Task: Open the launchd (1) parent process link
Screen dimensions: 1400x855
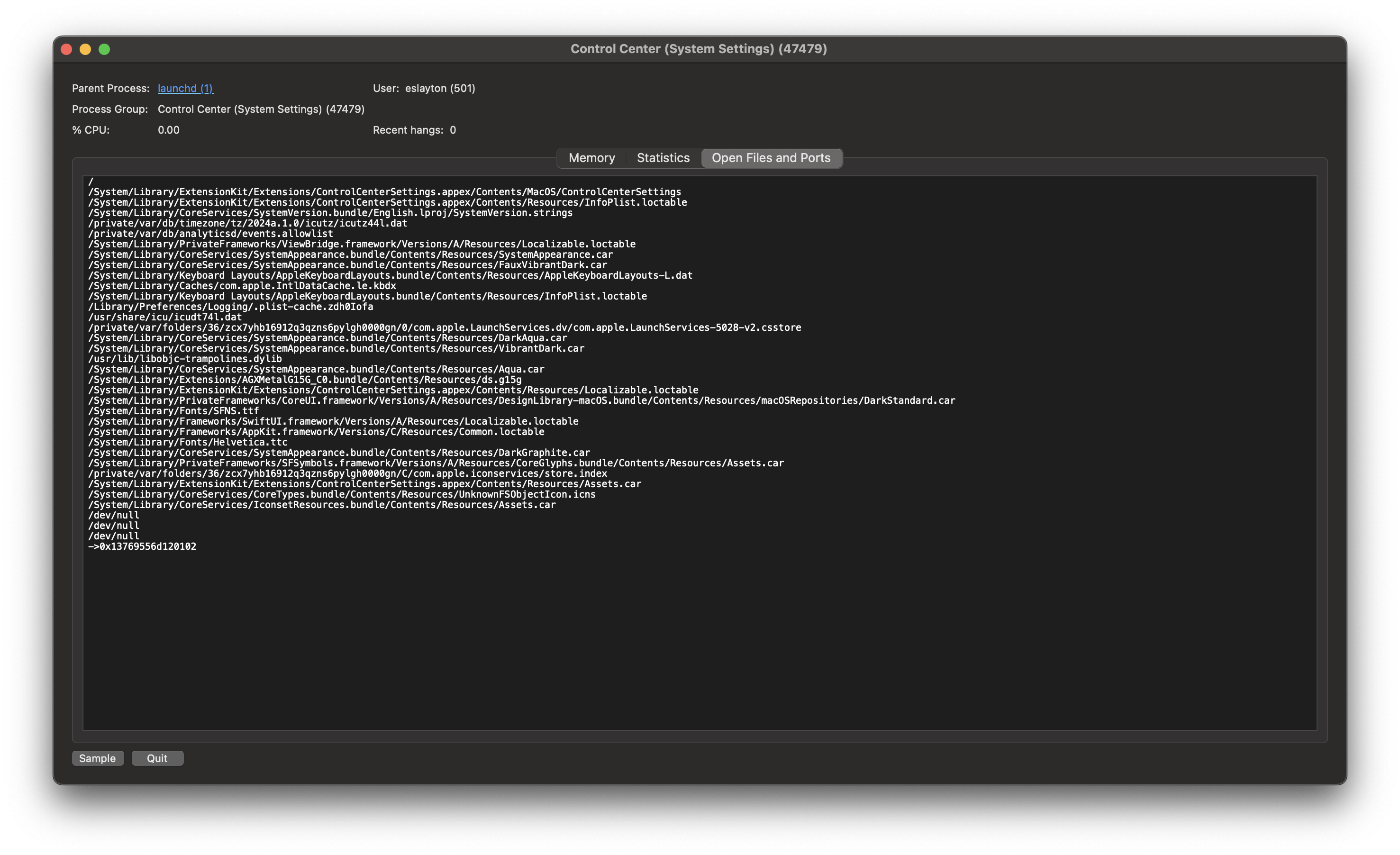Action: pyautogui.click(x=185, y=88)
